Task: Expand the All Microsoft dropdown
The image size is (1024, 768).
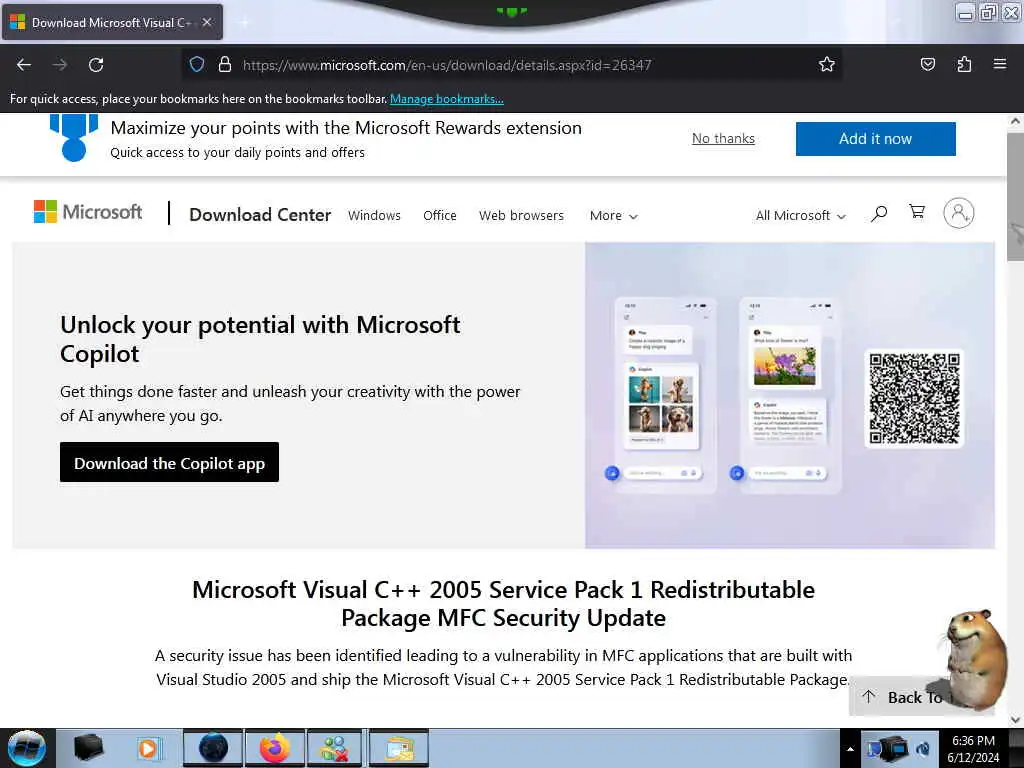Action: tap(800, 216)
